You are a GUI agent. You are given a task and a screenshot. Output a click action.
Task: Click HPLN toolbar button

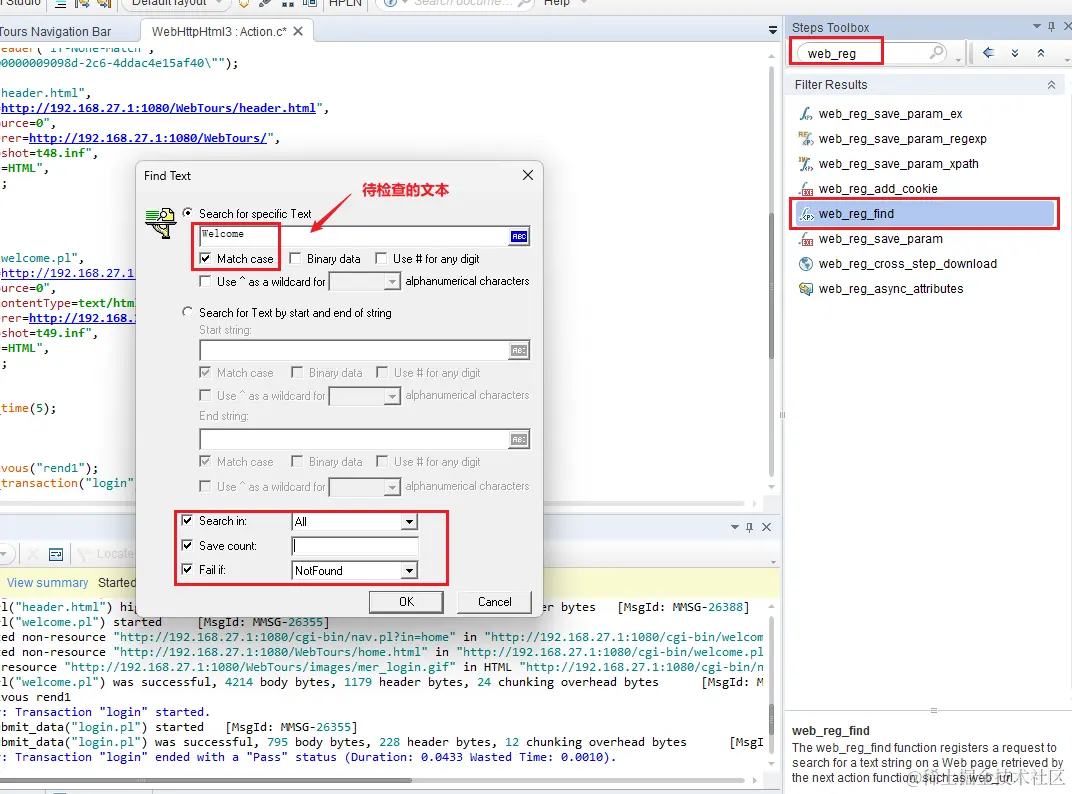click(345, 3)
